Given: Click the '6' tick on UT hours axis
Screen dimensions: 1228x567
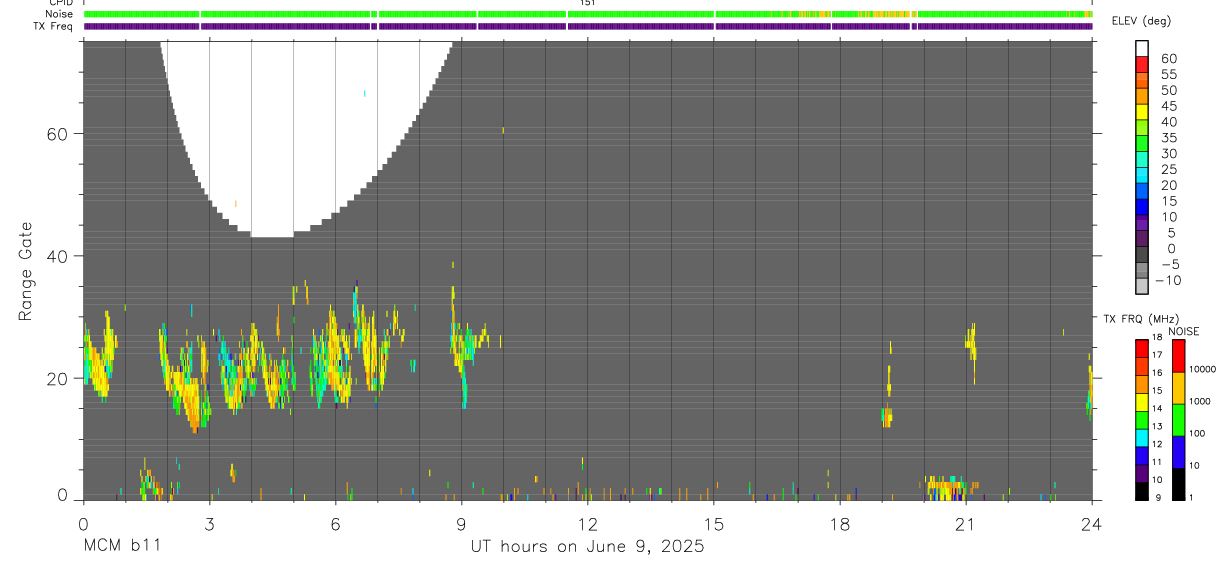Looking at the screenshot, I should [335, 523].
